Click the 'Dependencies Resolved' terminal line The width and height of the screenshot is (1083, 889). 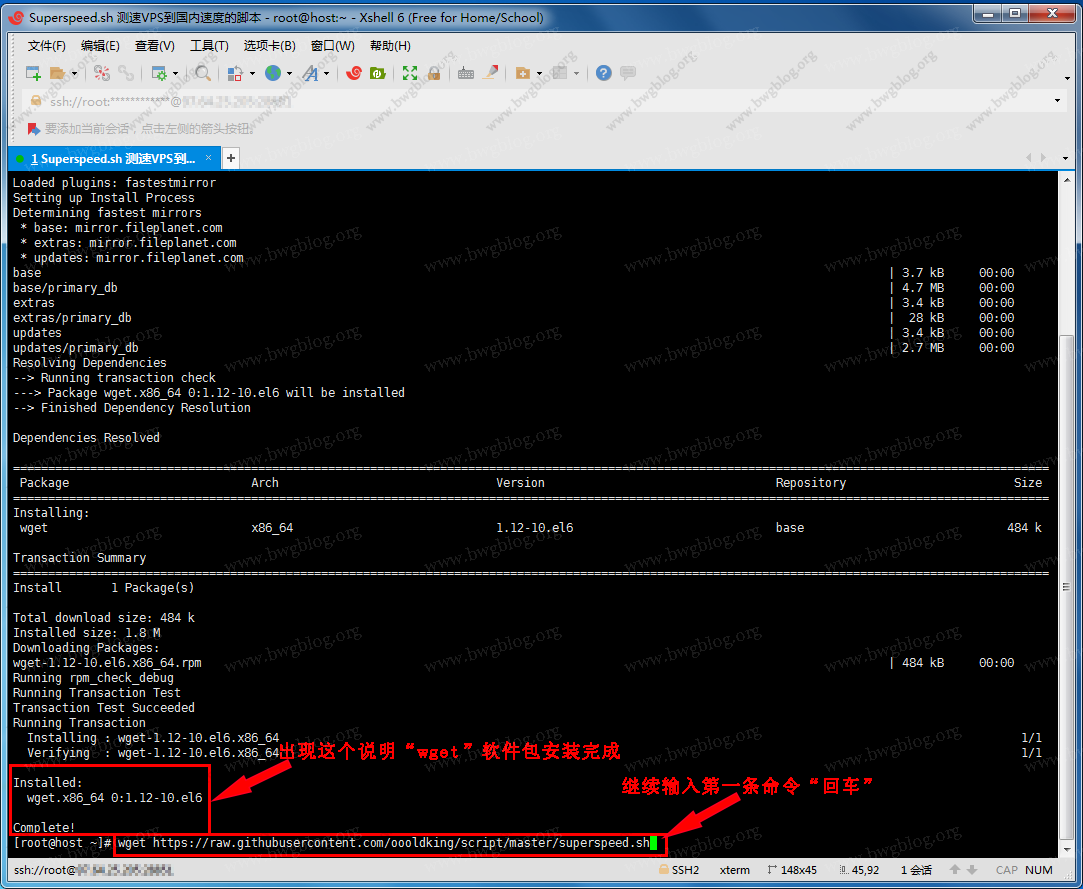(x=86, y=437)
